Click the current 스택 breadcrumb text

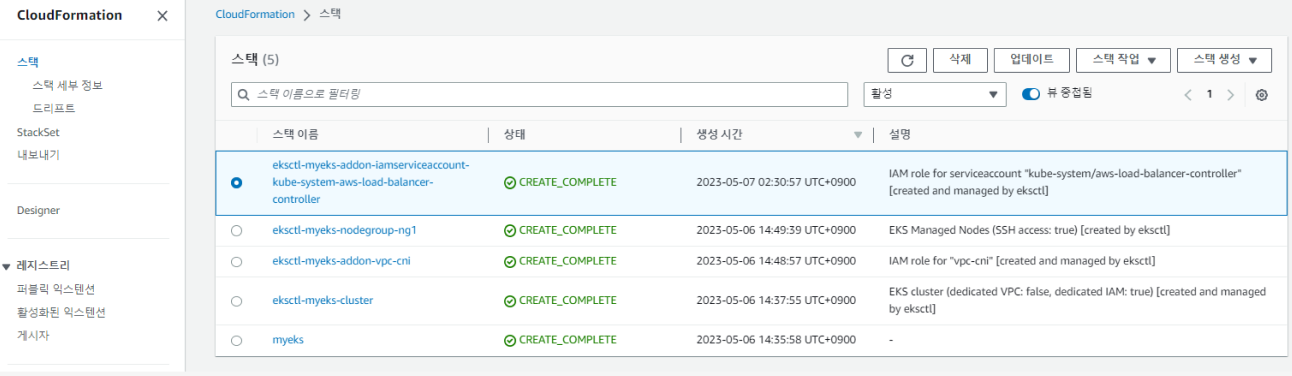coord(329,14)
